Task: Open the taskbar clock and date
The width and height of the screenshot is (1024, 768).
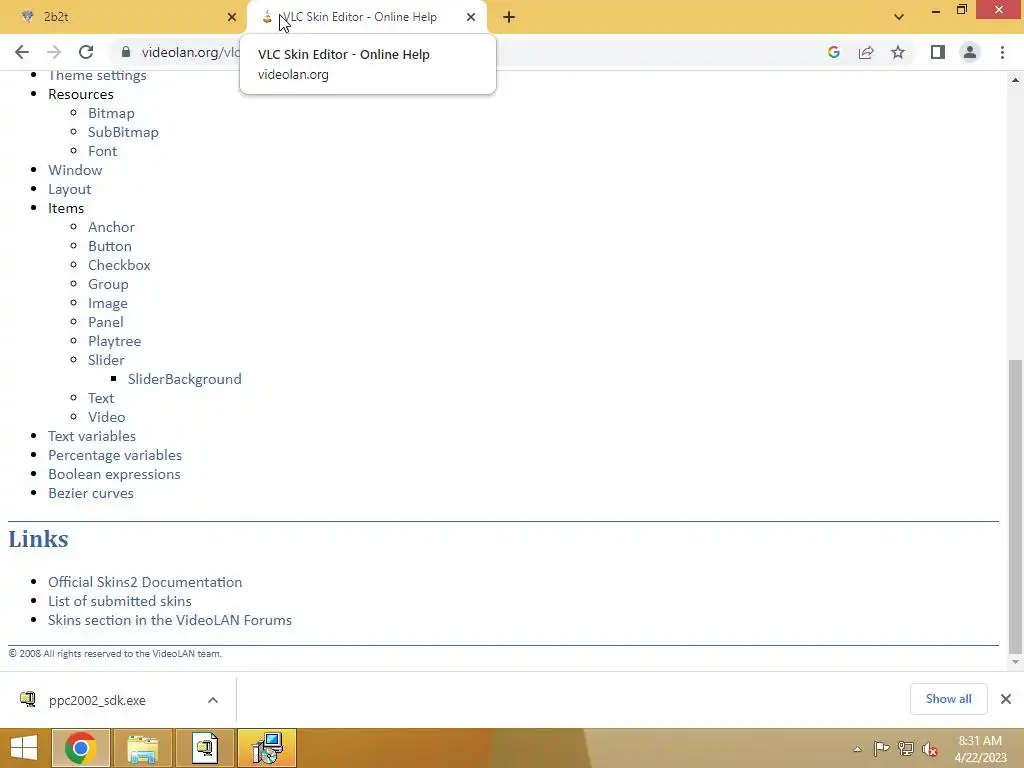Action: pos(980,749)
